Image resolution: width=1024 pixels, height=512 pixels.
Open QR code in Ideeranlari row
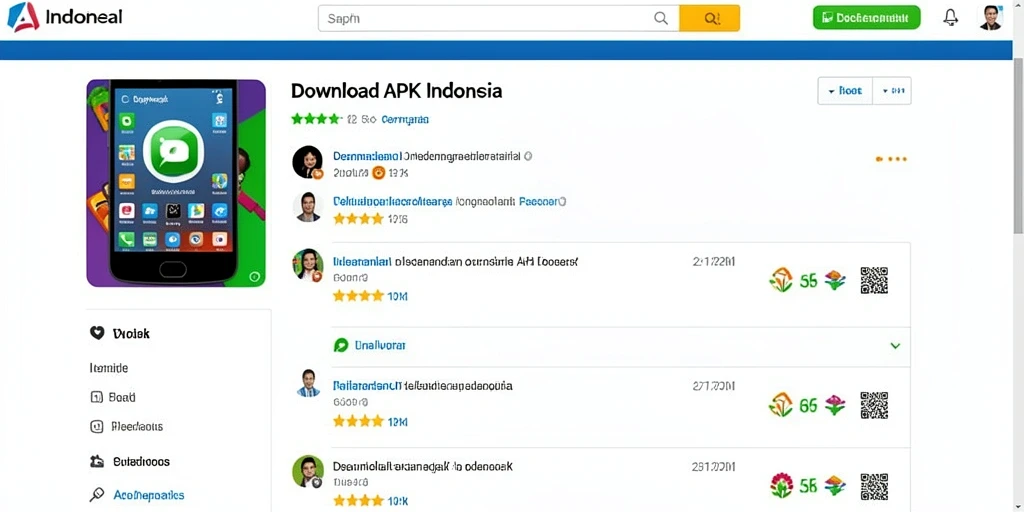coord(874,280)
